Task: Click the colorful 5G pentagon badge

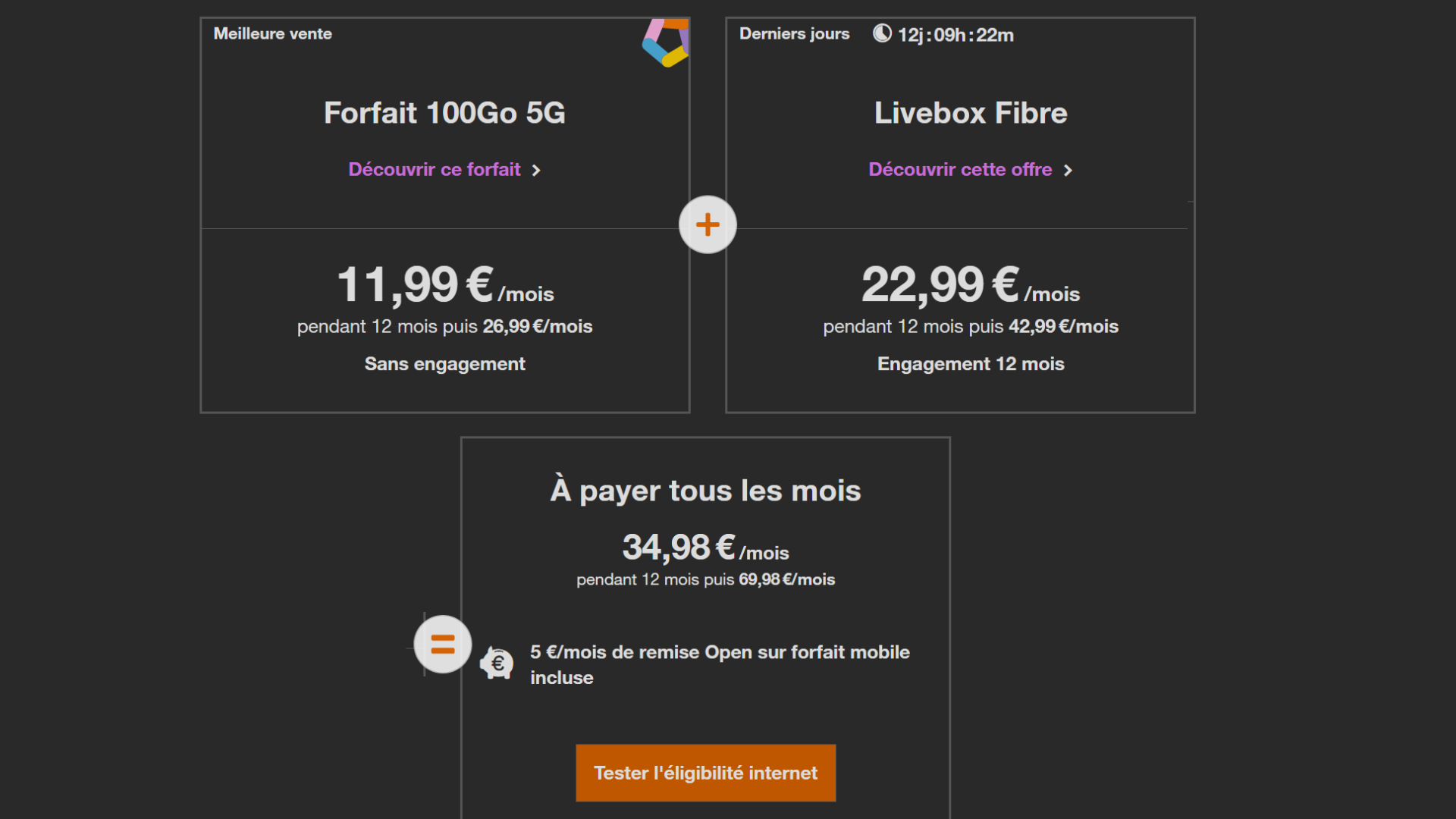Action: coord(666,42)
